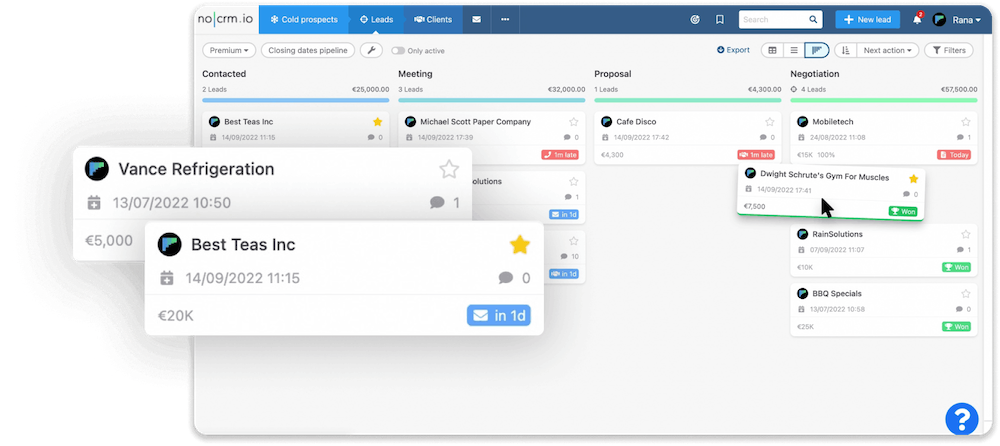
Task: Click the Export link
Action: pos(733,50)
